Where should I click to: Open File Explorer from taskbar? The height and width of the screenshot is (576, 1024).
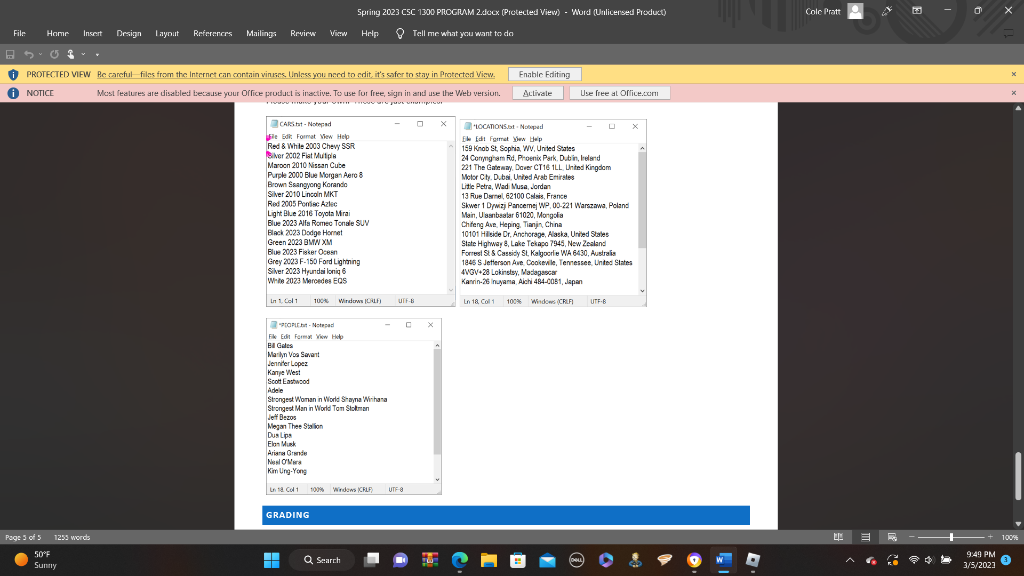488,560
